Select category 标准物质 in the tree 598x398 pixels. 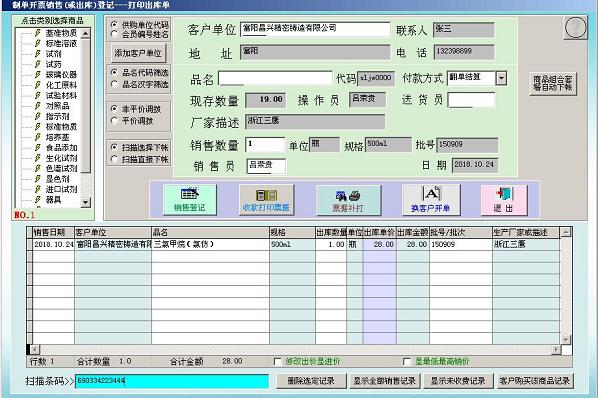tap(61, 127)
